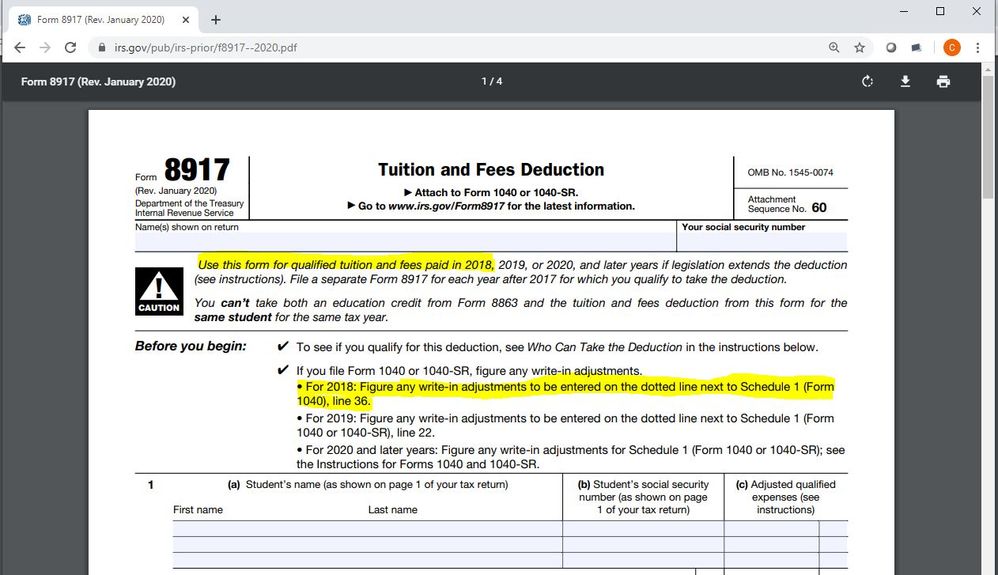Screen dimensions: 998x575
Task: Select the Form 8917 browser tab
Action: coord(104,20)
